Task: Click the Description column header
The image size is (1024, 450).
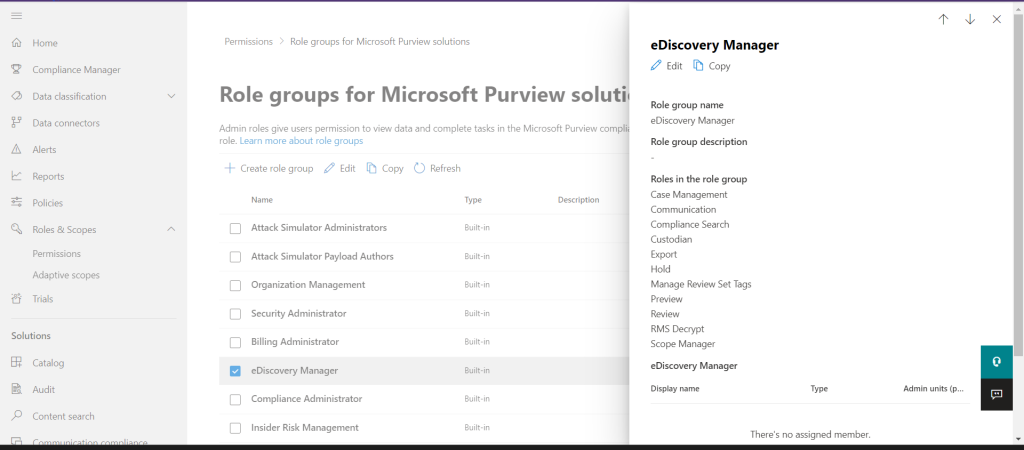Action: click(579, 200)
